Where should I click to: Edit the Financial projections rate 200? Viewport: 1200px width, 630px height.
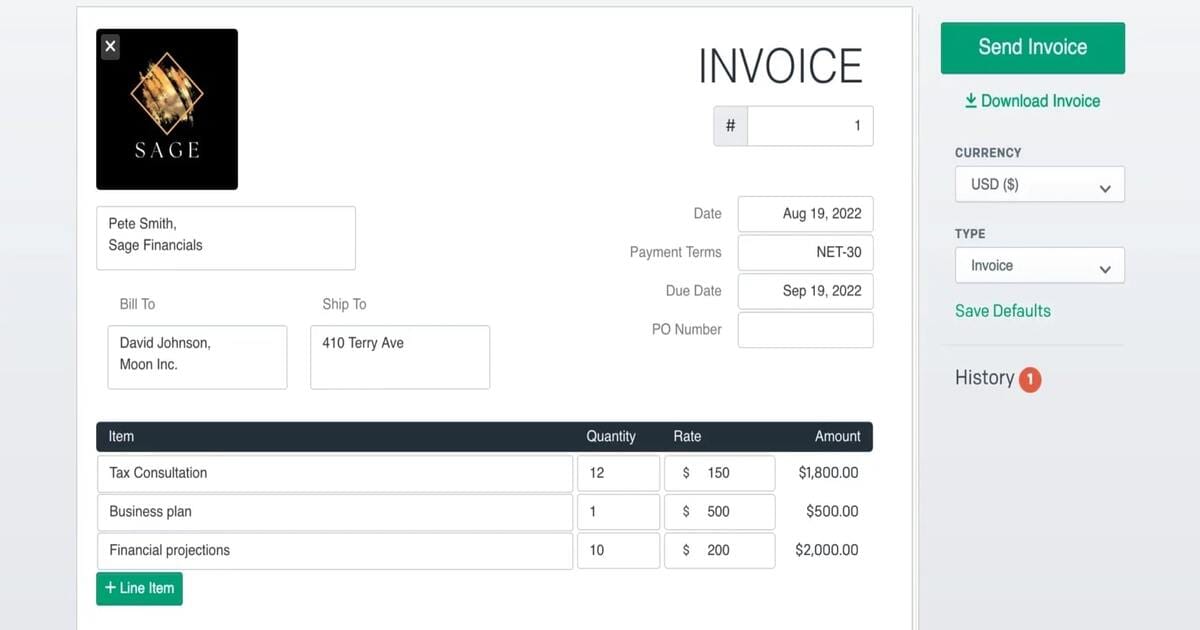720,551
